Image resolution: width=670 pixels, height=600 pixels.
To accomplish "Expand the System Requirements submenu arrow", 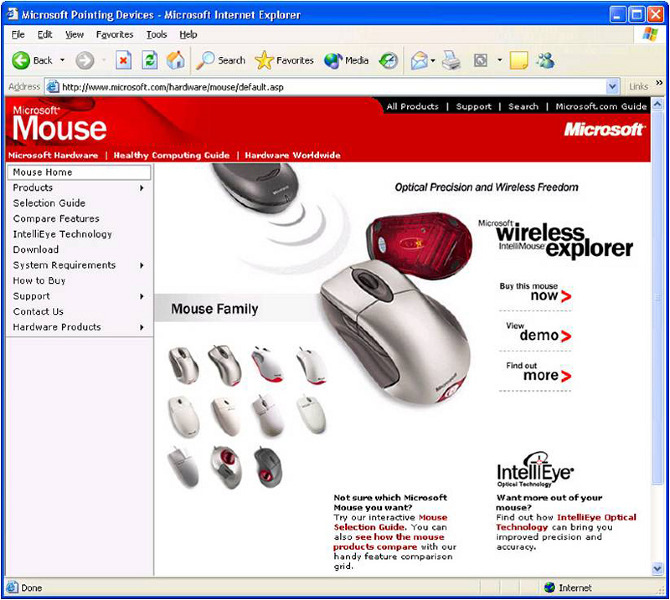I will pyautogui.click(x=141, y=265).
